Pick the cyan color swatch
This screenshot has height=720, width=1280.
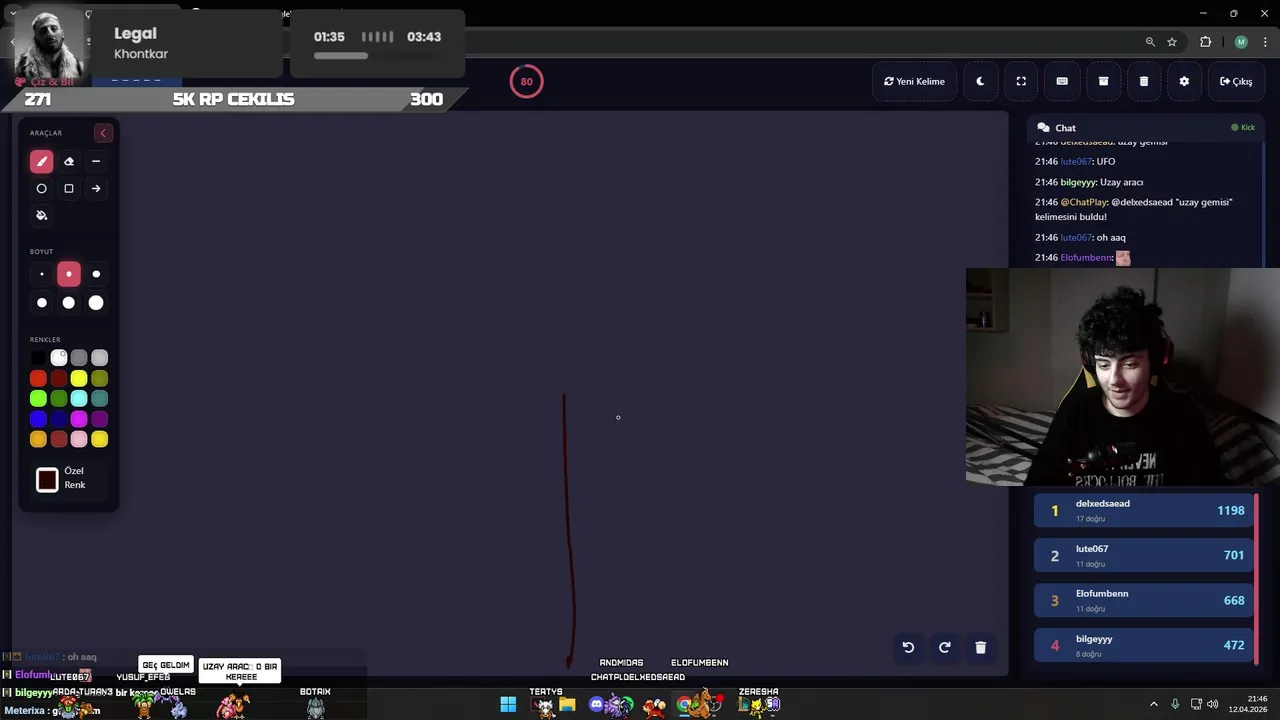79,399
